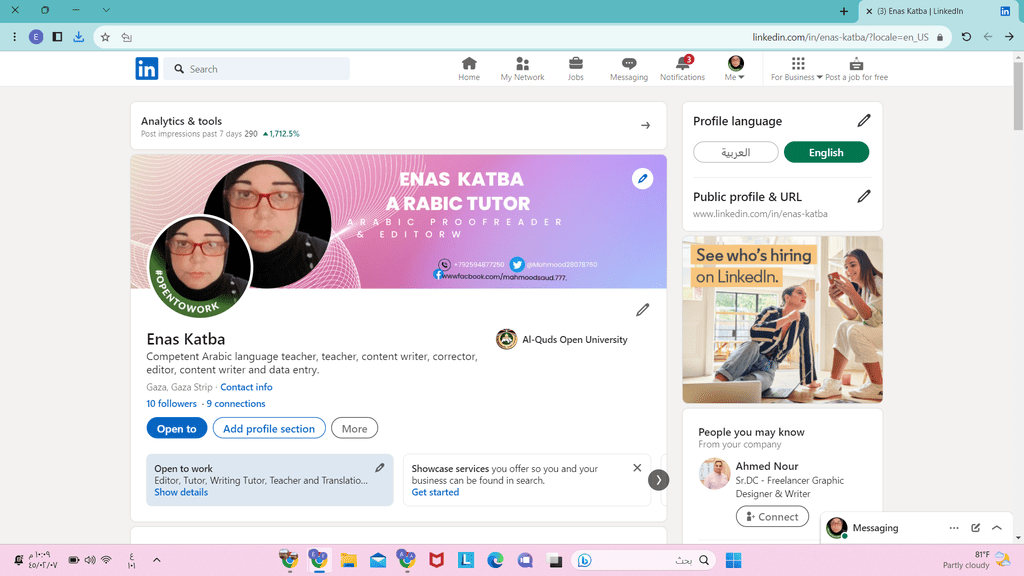Share this page icon in address bar
Image resolution: width=1024 pixels, height=576 pixels.
point(127,37)
